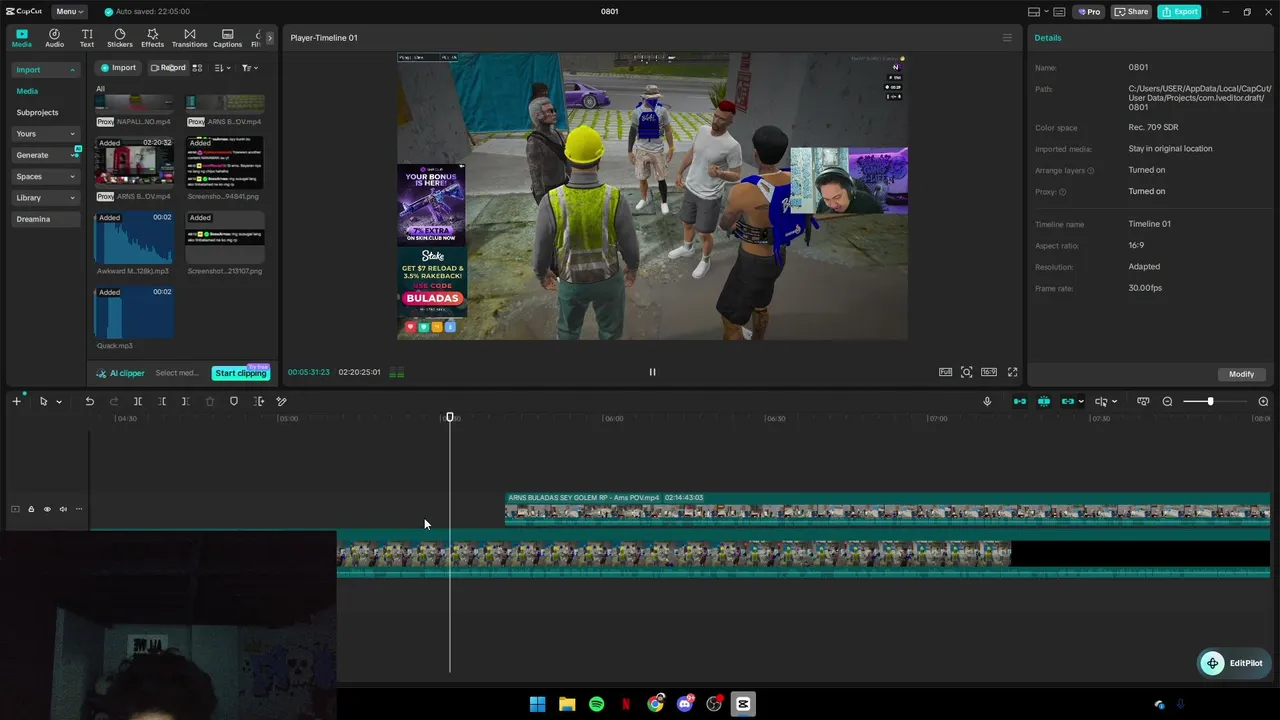Image resolution: width=1280 pixels, height=720 pixels.
Task: Select Subprojects in the sidebar
Action: coord(37,113)
